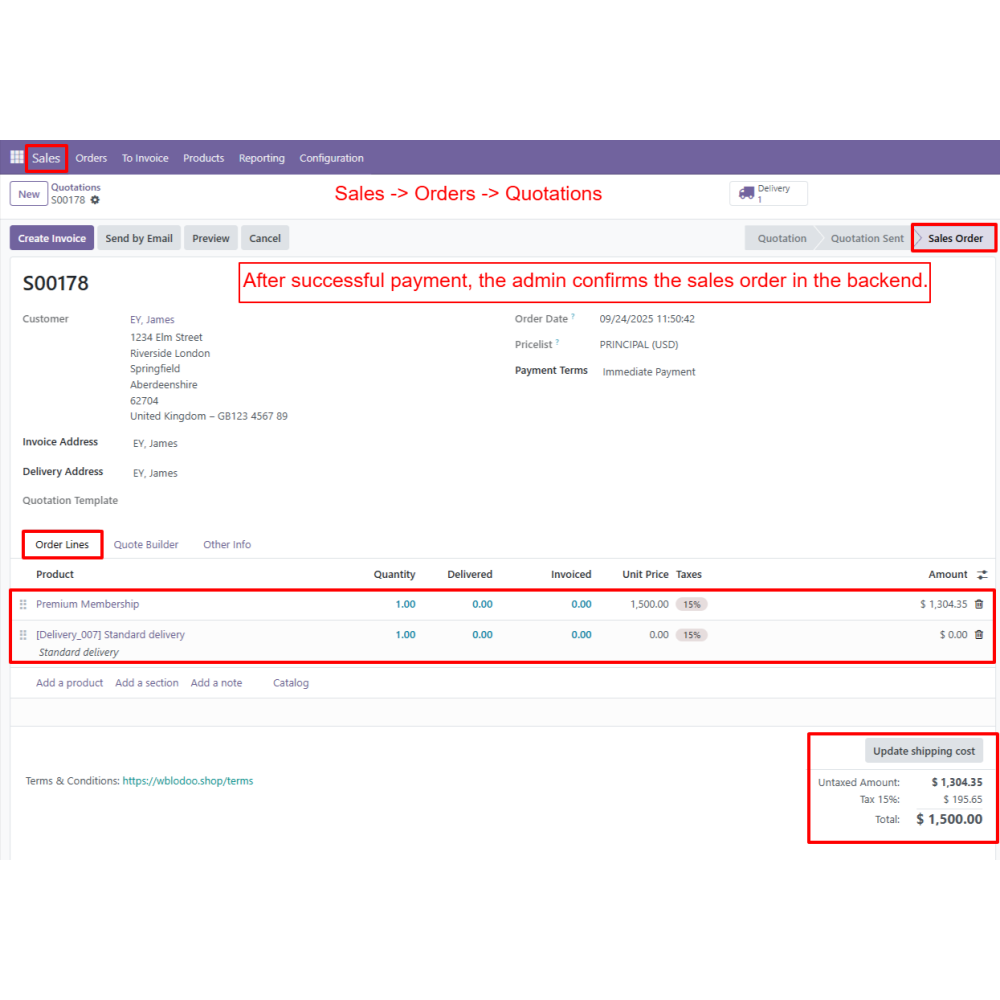Open the Delivery truck smart button
Image resolution: width=1000 pixels, height=1000 pixels.
click(x=767, y=193)
